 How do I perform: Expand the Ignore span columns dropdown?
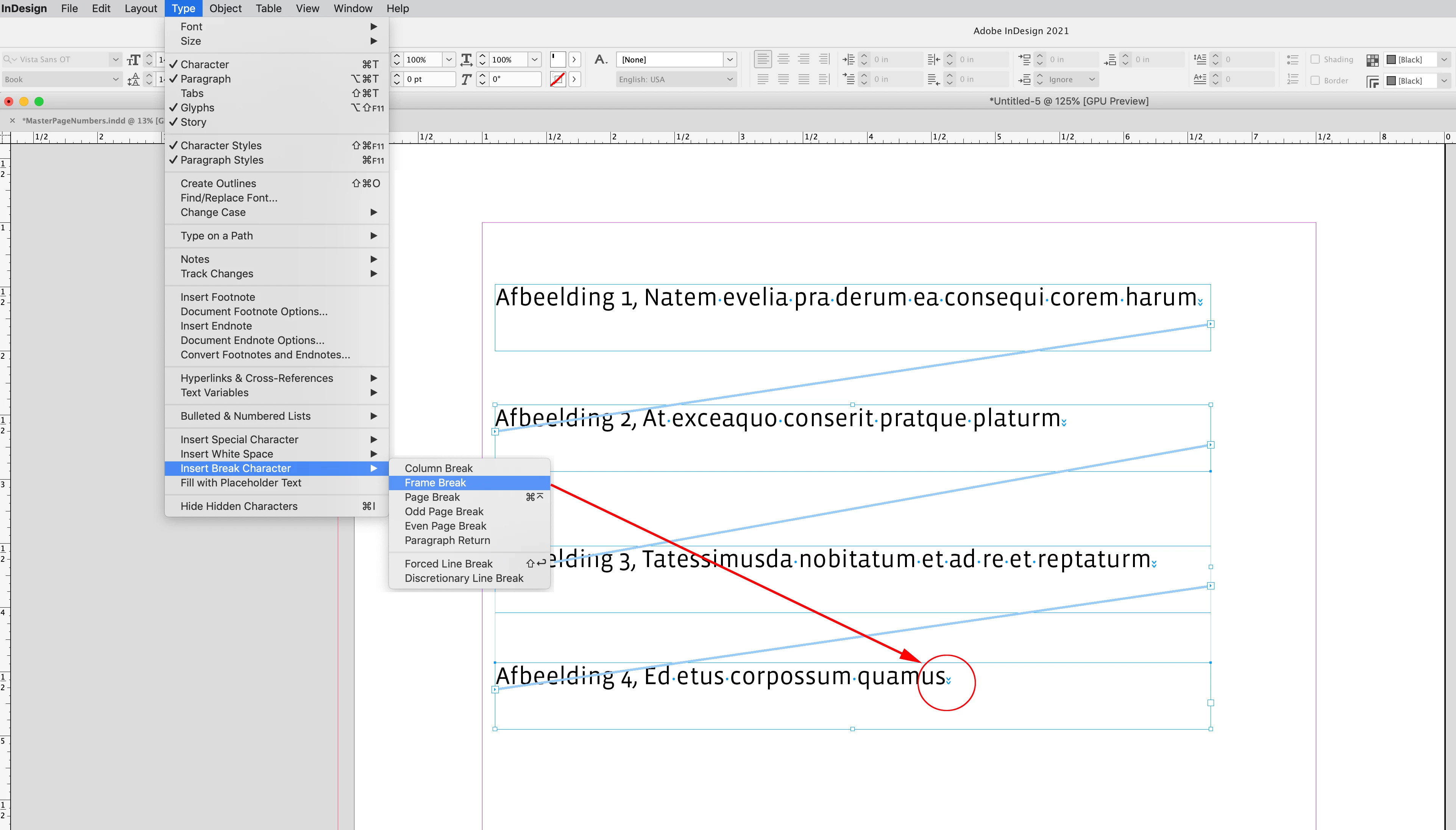click(1091, 80)
